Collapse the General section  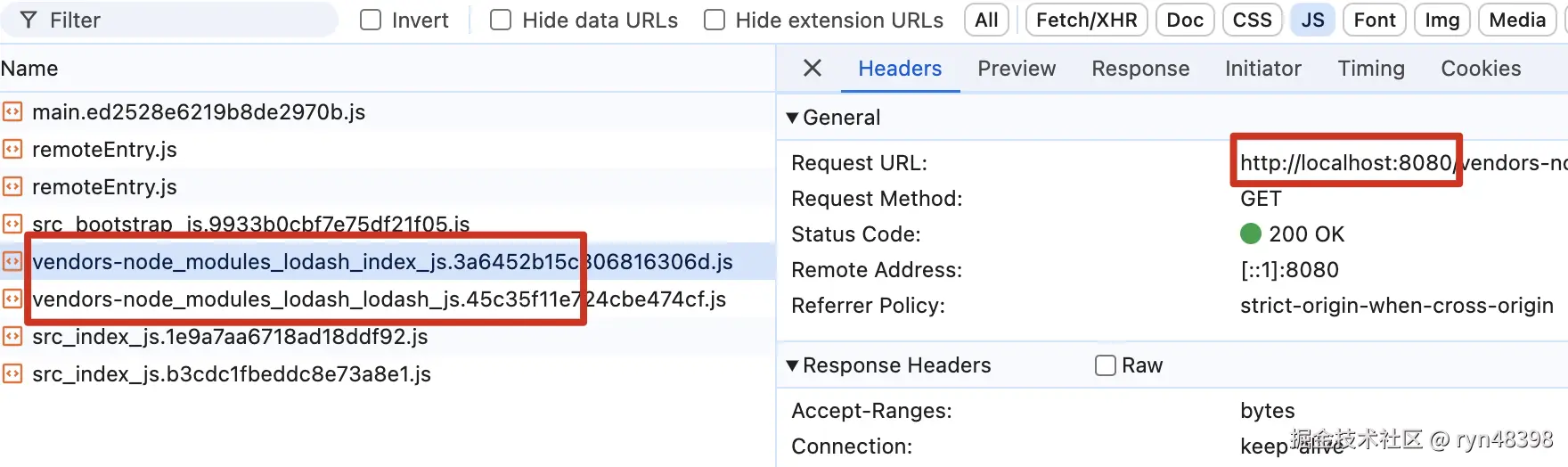point(792,118)
